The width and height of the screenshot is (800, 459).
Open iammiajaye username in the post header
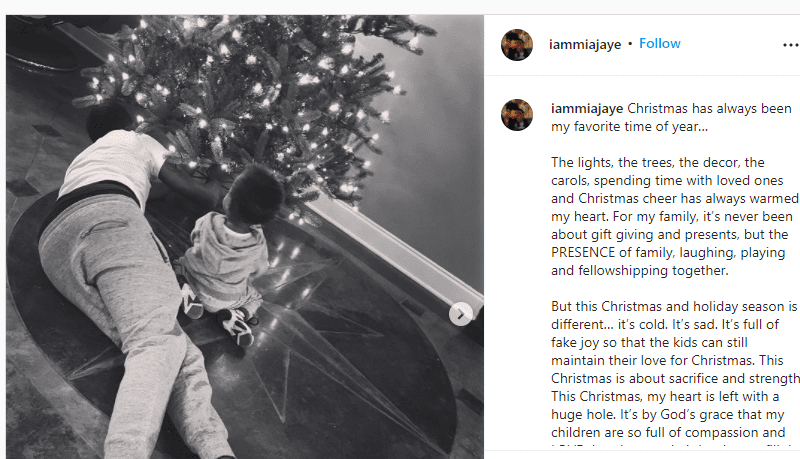[x=585, y=44]
